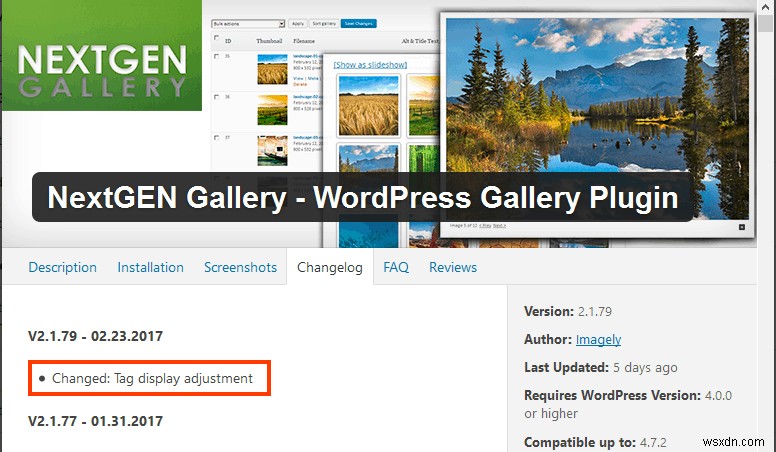Image resolution: width=776 pixels, height=452 pixels.
Task: Click the close icon at lightbox bottom-right corner
Action: point(742,227)
